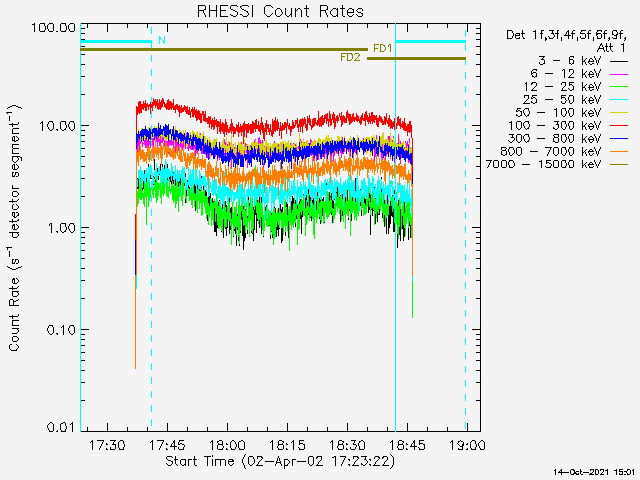Image resolution: width=640 pixels, height=480 pixels.
Task: Click the '17:30' x-axis tick label
Action: click(107, 445)
